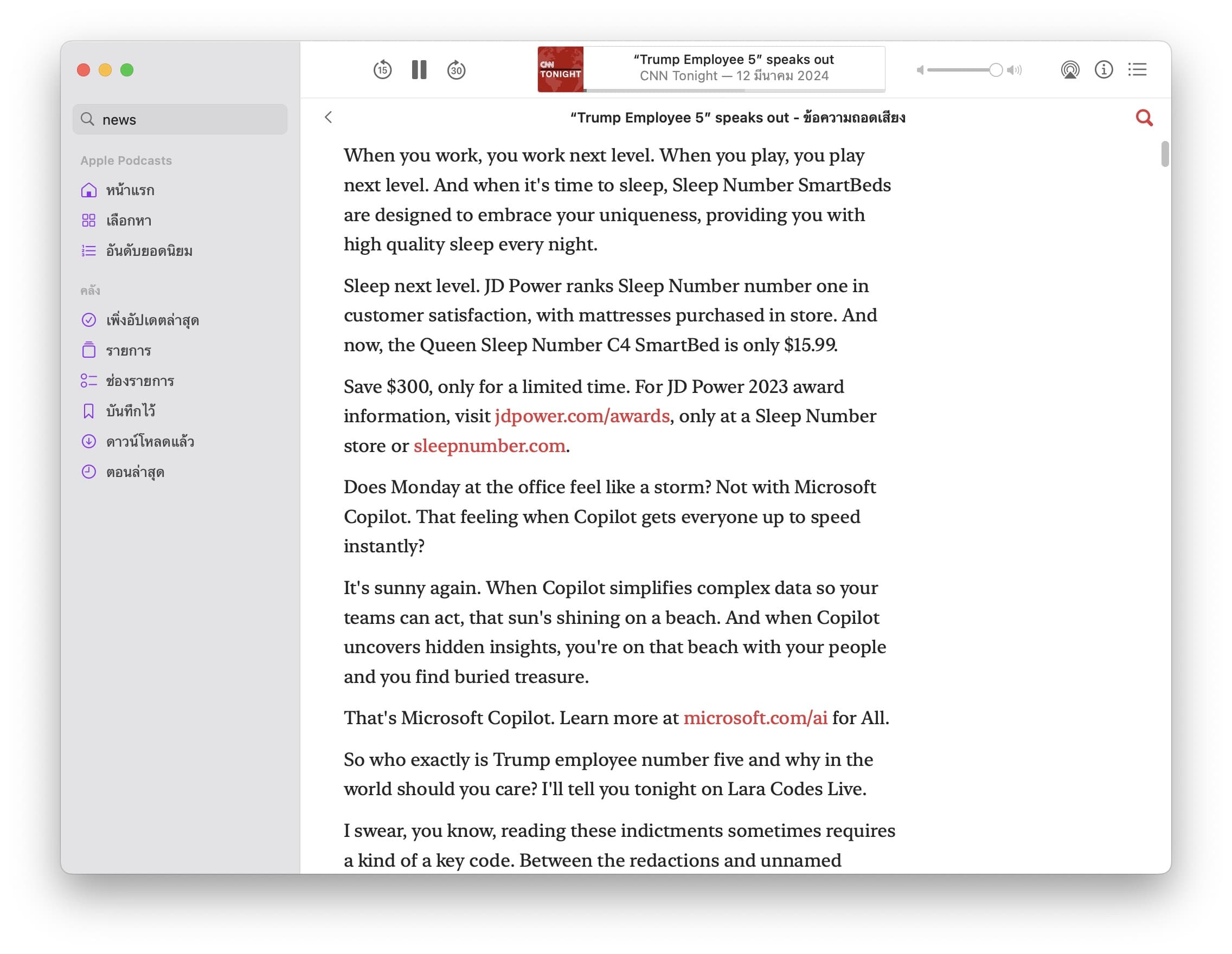
Task: Pause the playing episode
Action: [419, 70]
